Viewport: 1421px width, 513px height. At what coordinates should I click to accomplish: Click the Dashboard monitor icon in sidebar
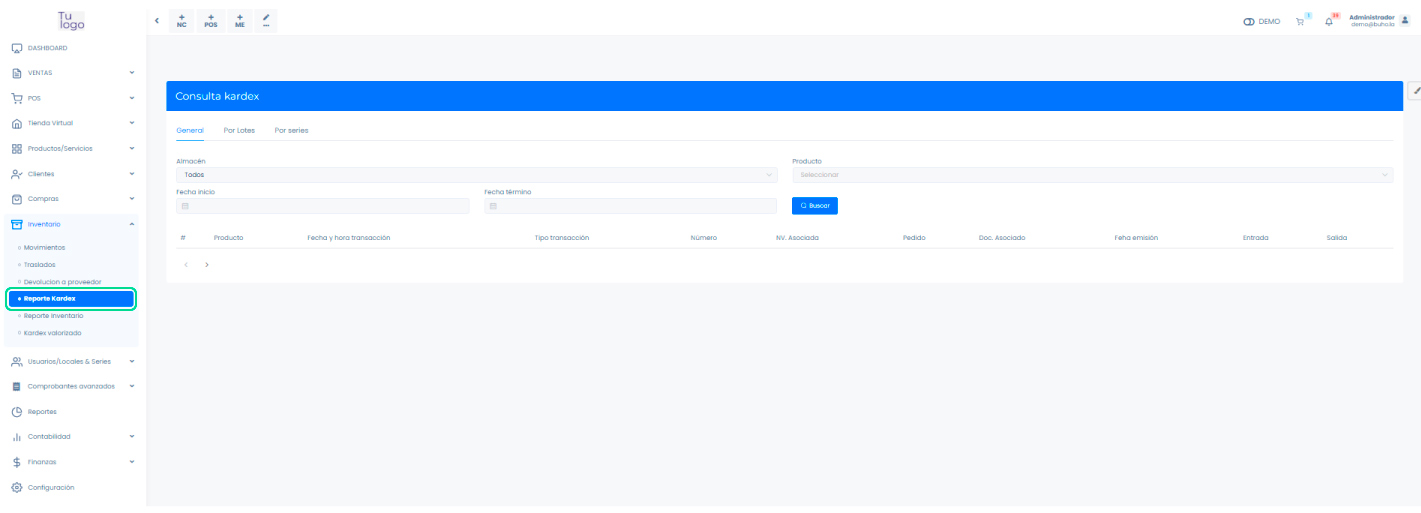pyautogui.click(x=17, y=48)
